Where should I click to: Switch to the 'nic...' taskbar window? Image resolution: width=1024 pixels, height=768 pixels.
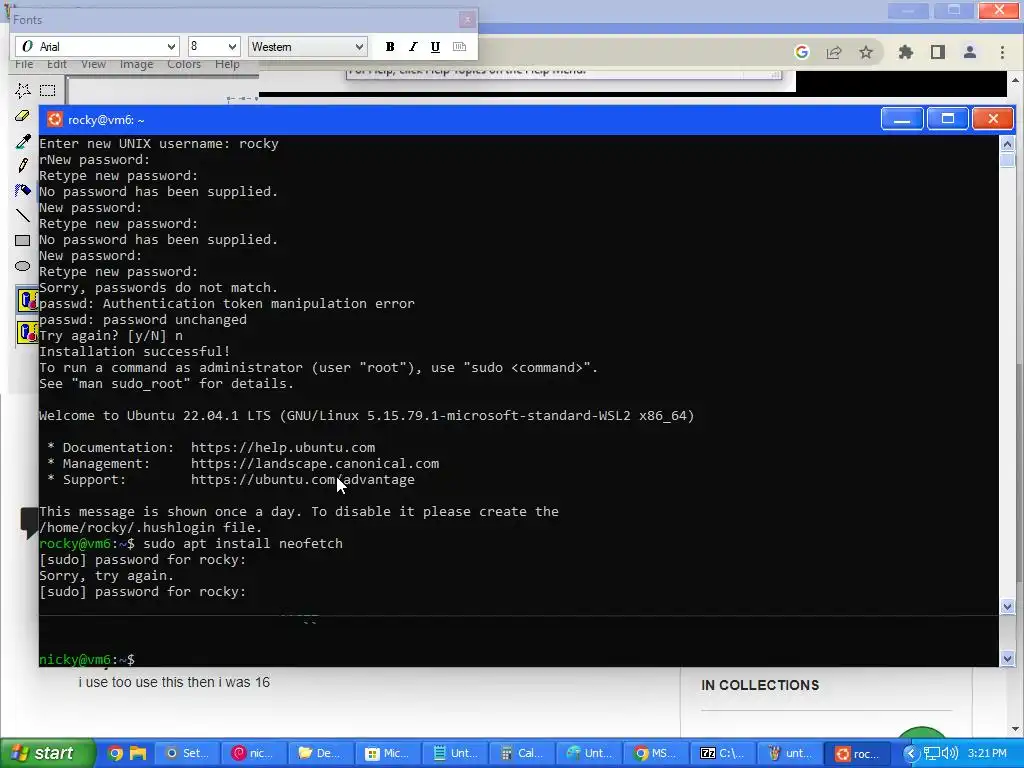[x=253, y=753]
